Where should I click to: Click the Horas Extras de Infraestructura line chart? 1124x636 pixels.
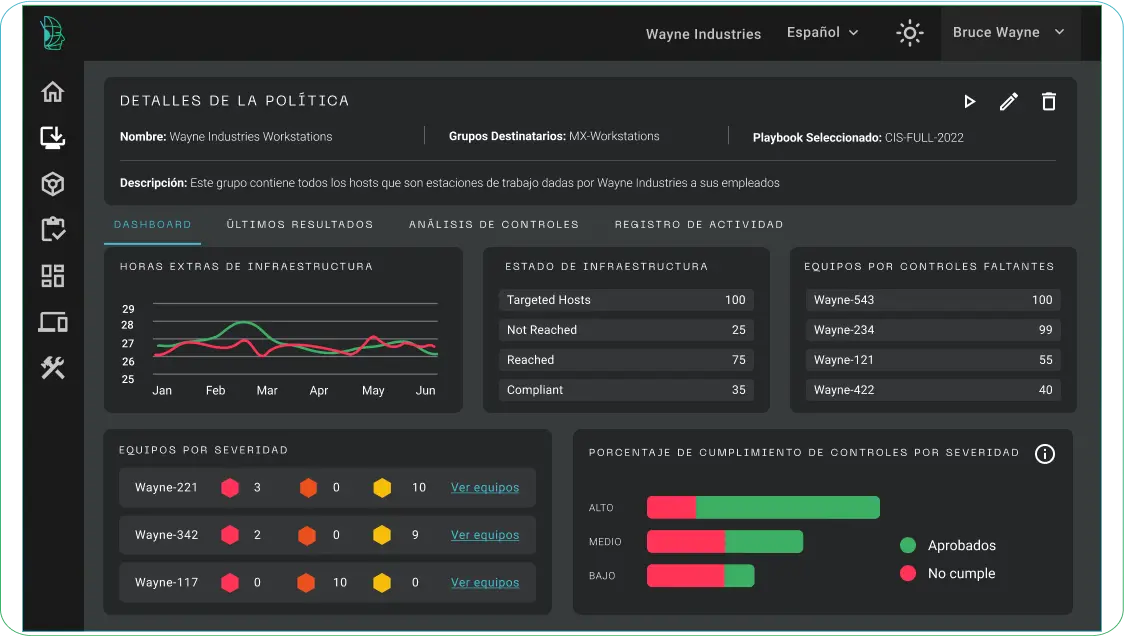coord(295,338)
